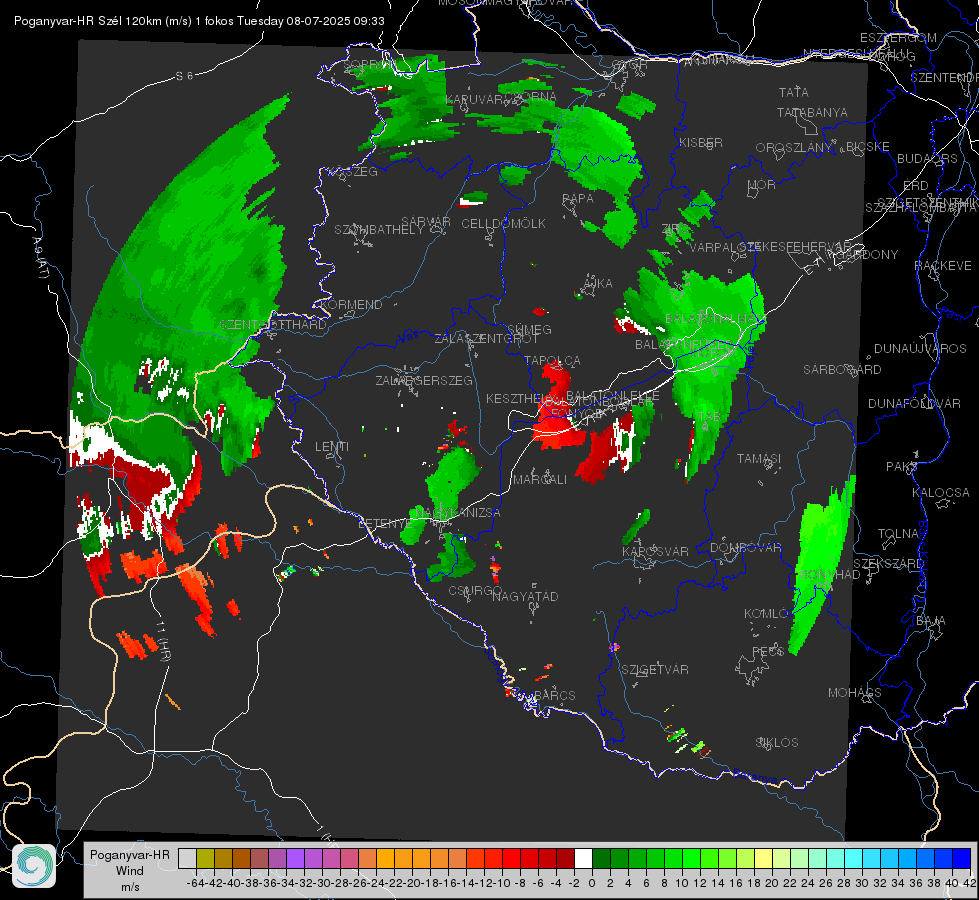Click the TAPOLCA city label
The image size is (979, 900).
click(553, 360)
